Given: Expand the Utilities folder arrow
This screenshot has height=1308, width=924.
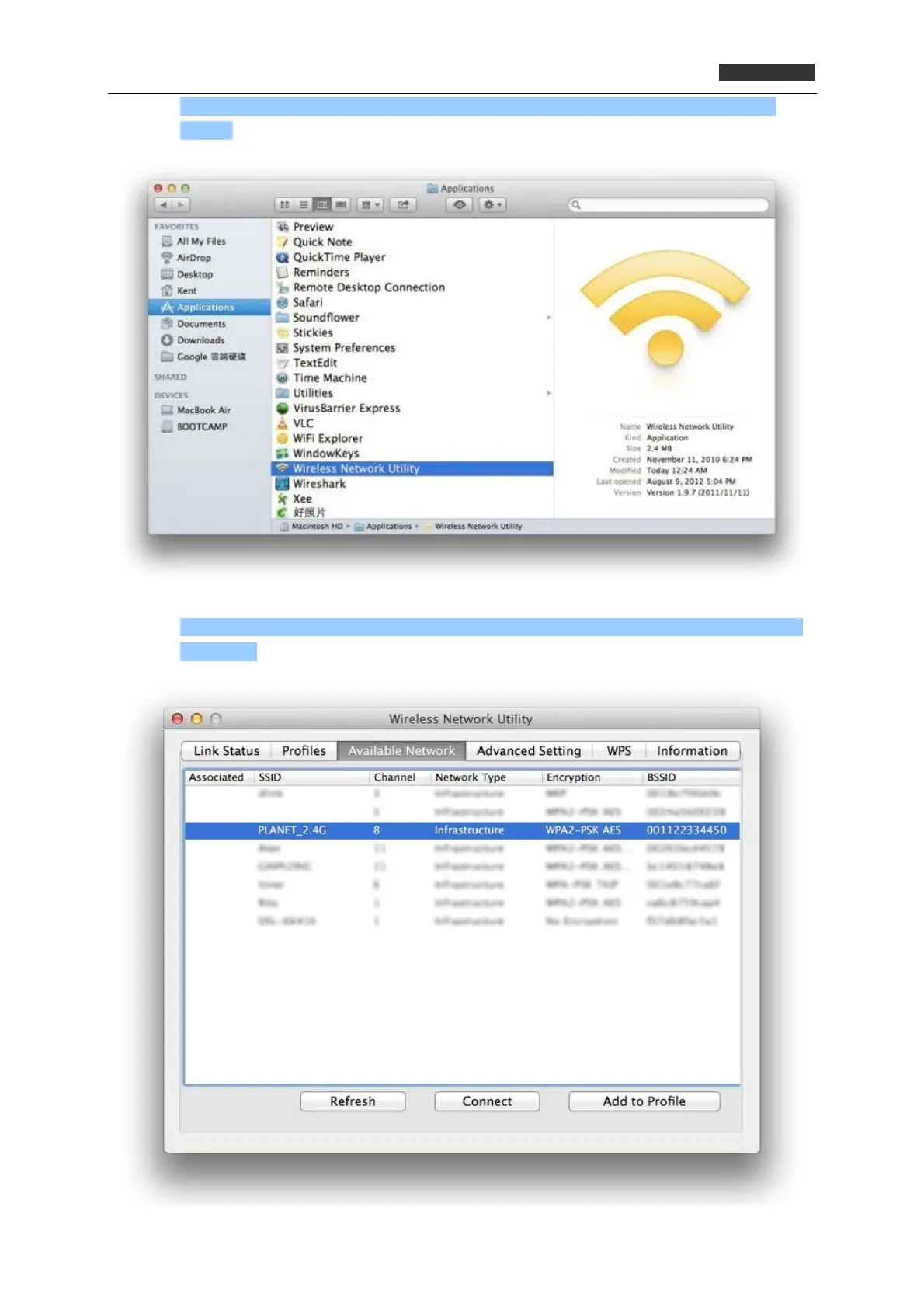Looking at the screenshot, I should pos(549,393).
